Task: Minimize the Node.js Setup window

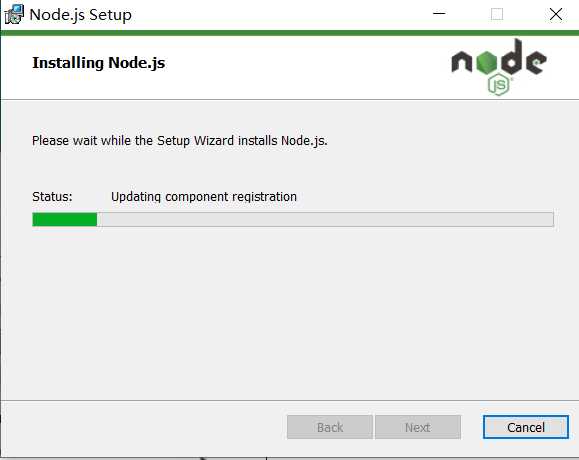Action: click(x=439, y=14)
